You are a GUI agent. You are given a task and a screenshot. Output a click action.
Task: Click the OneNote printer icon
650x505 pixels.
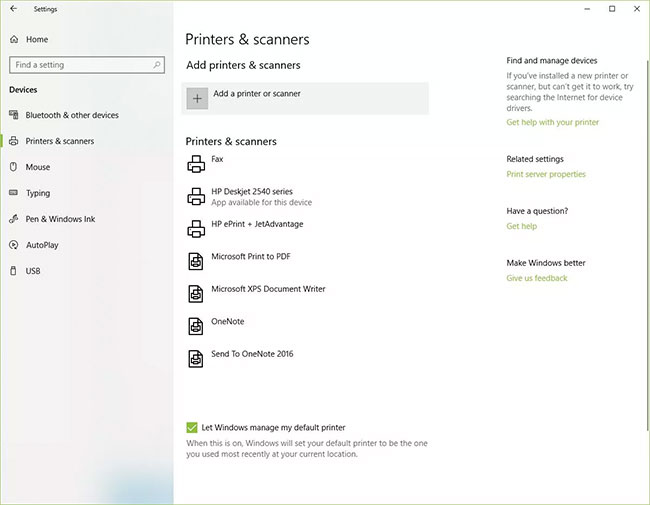point(196,326)
